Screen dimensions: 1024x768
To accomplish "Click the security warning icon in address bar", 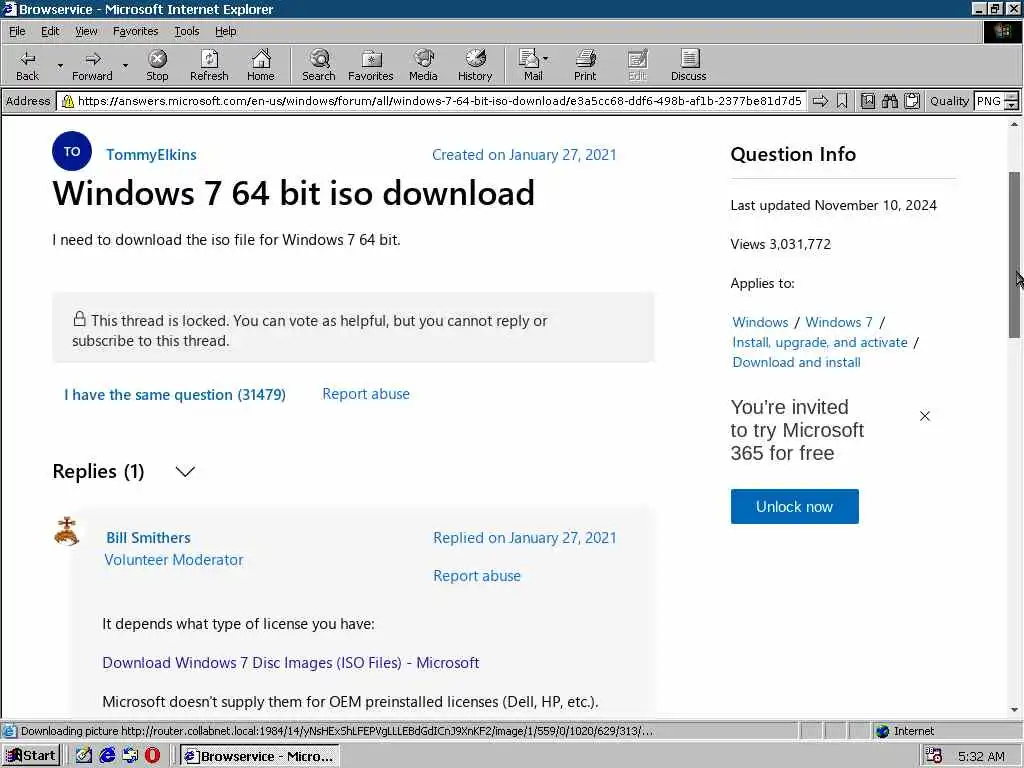I will pos(67,101).
